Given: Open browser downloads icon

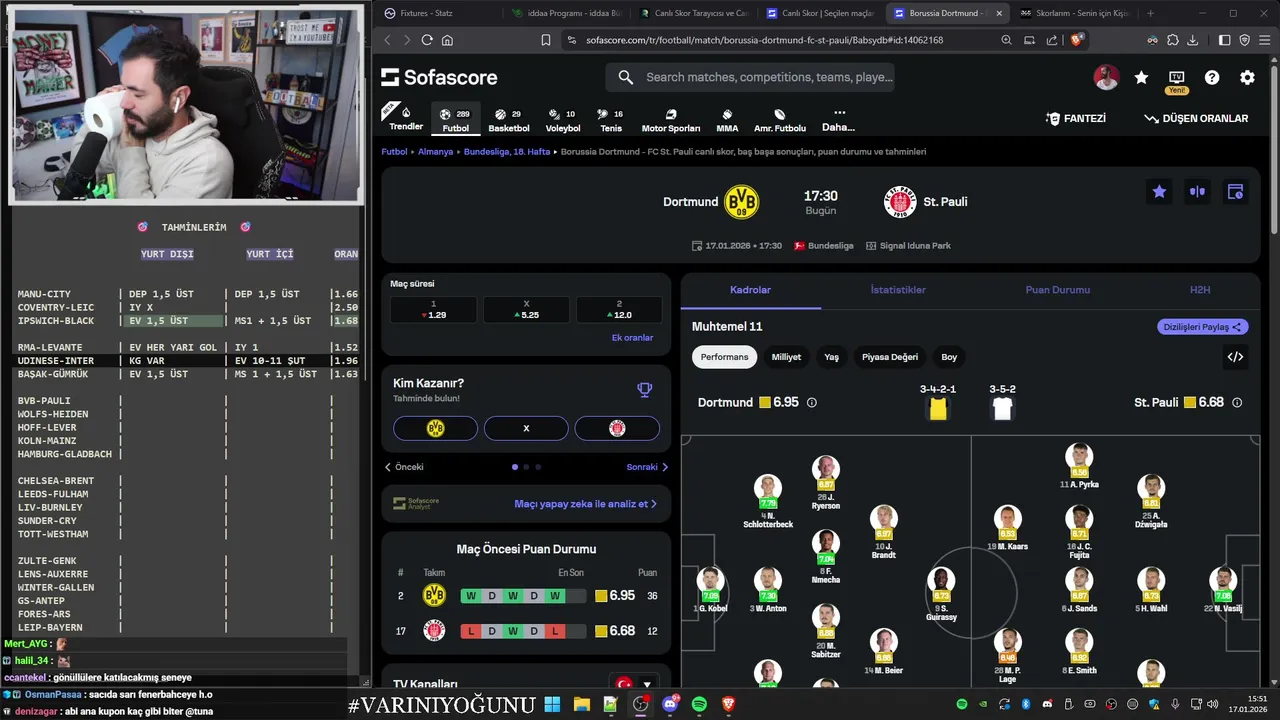Looking at the screenshot, I should pyautogui.click(x=1192, y=40).
